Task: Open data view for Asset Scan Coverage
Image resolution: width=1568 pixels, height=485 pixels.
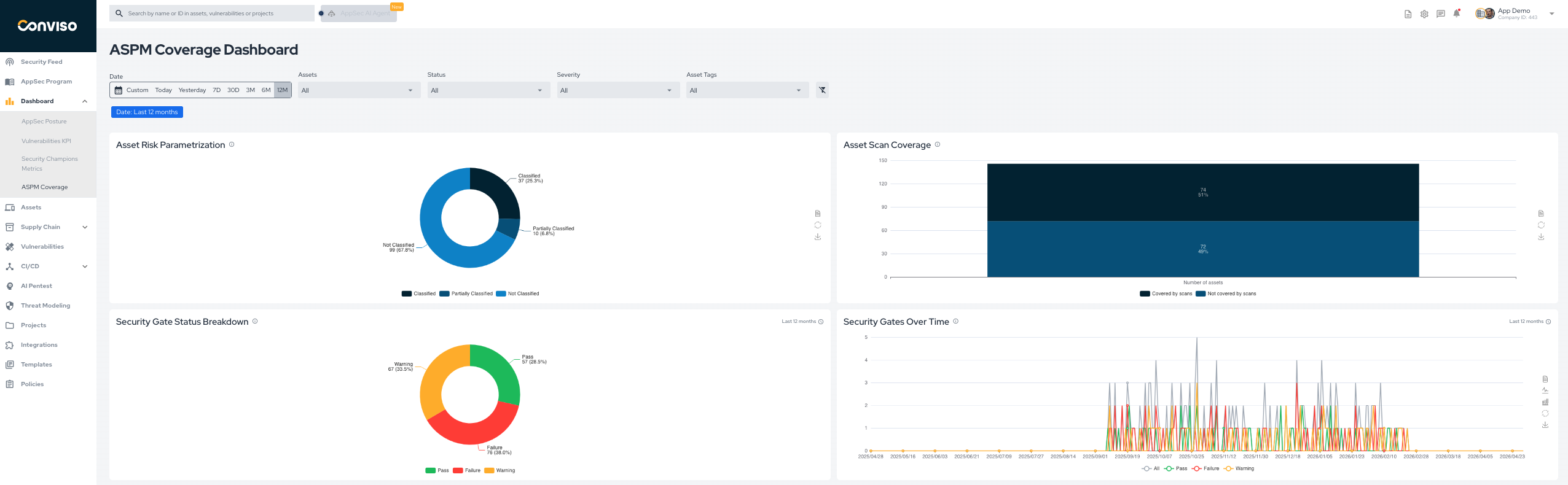Action: click(1541, 214)
